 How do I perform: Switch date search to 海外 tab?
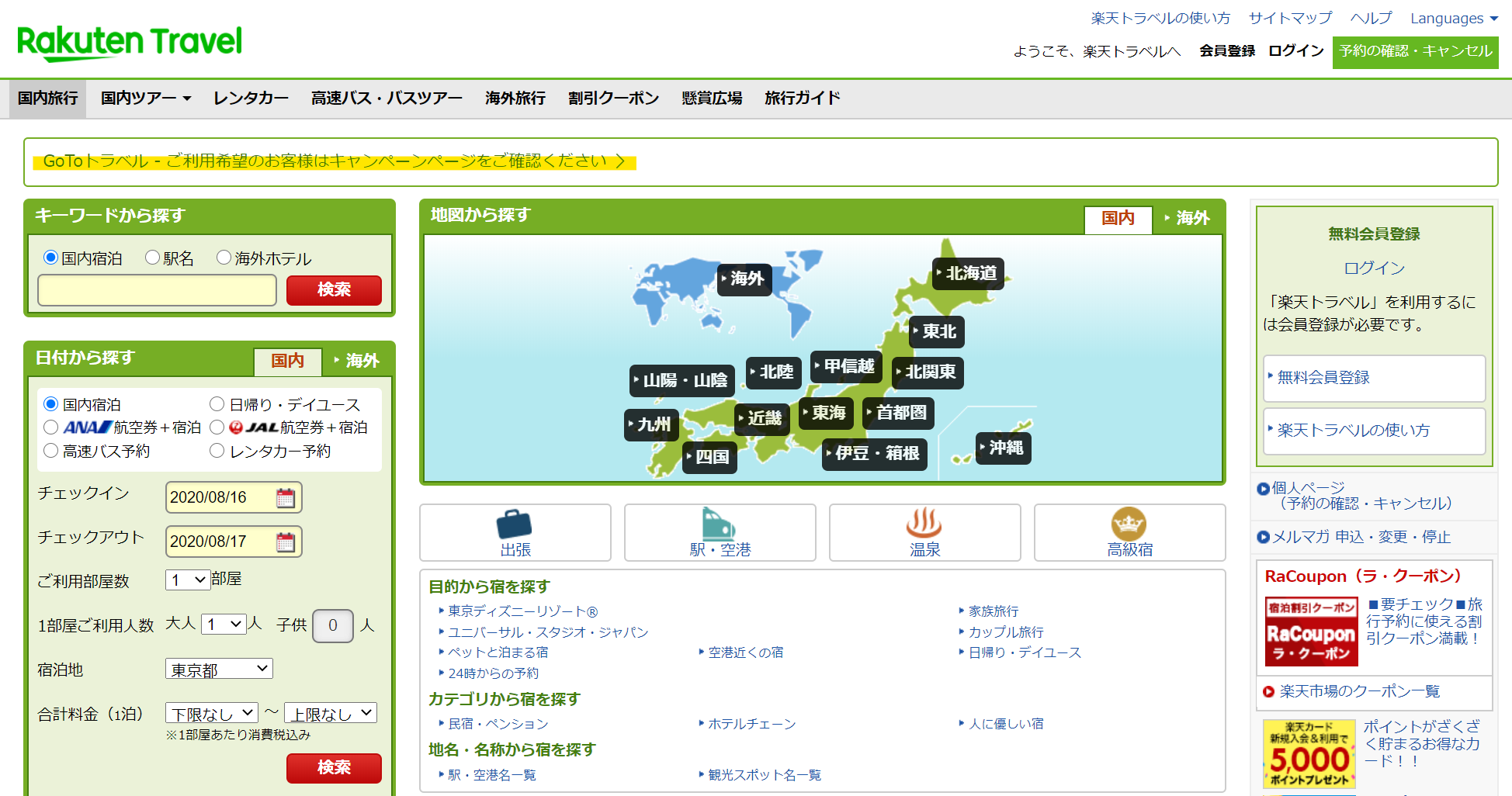(x=358, y=361)
